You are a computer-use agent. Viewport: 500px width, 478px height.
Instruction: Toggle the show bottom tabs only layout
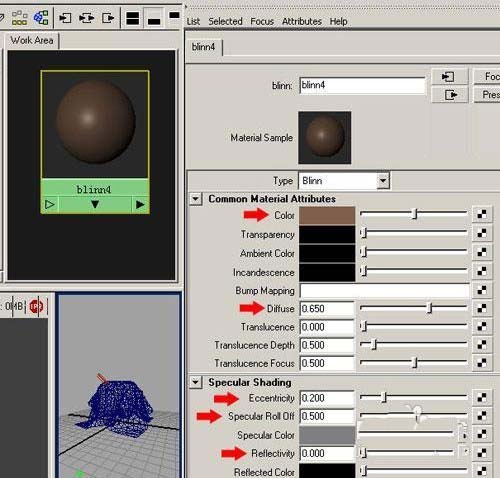(154, 18)
